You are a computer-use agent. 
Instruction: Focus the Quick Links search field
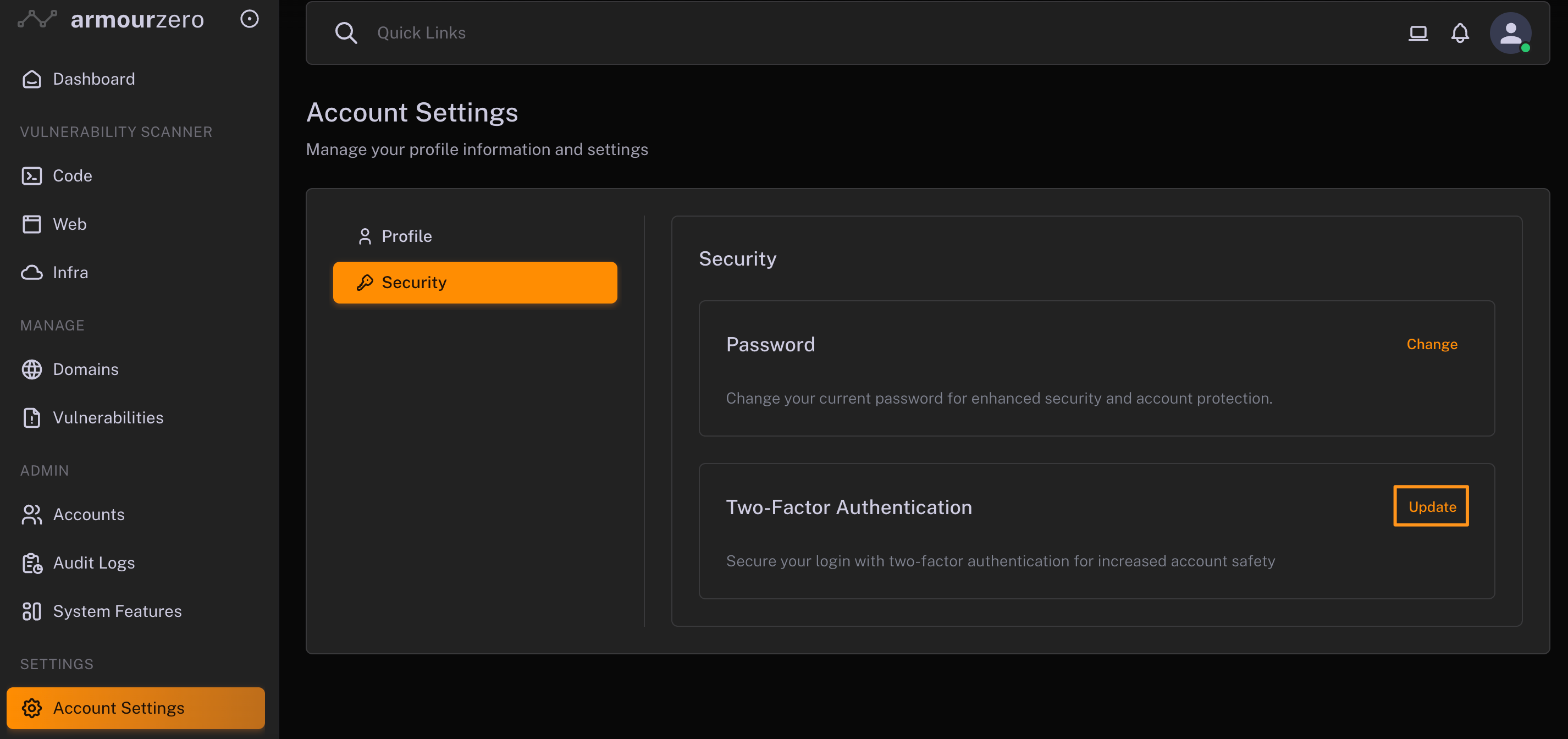point(852,33)
